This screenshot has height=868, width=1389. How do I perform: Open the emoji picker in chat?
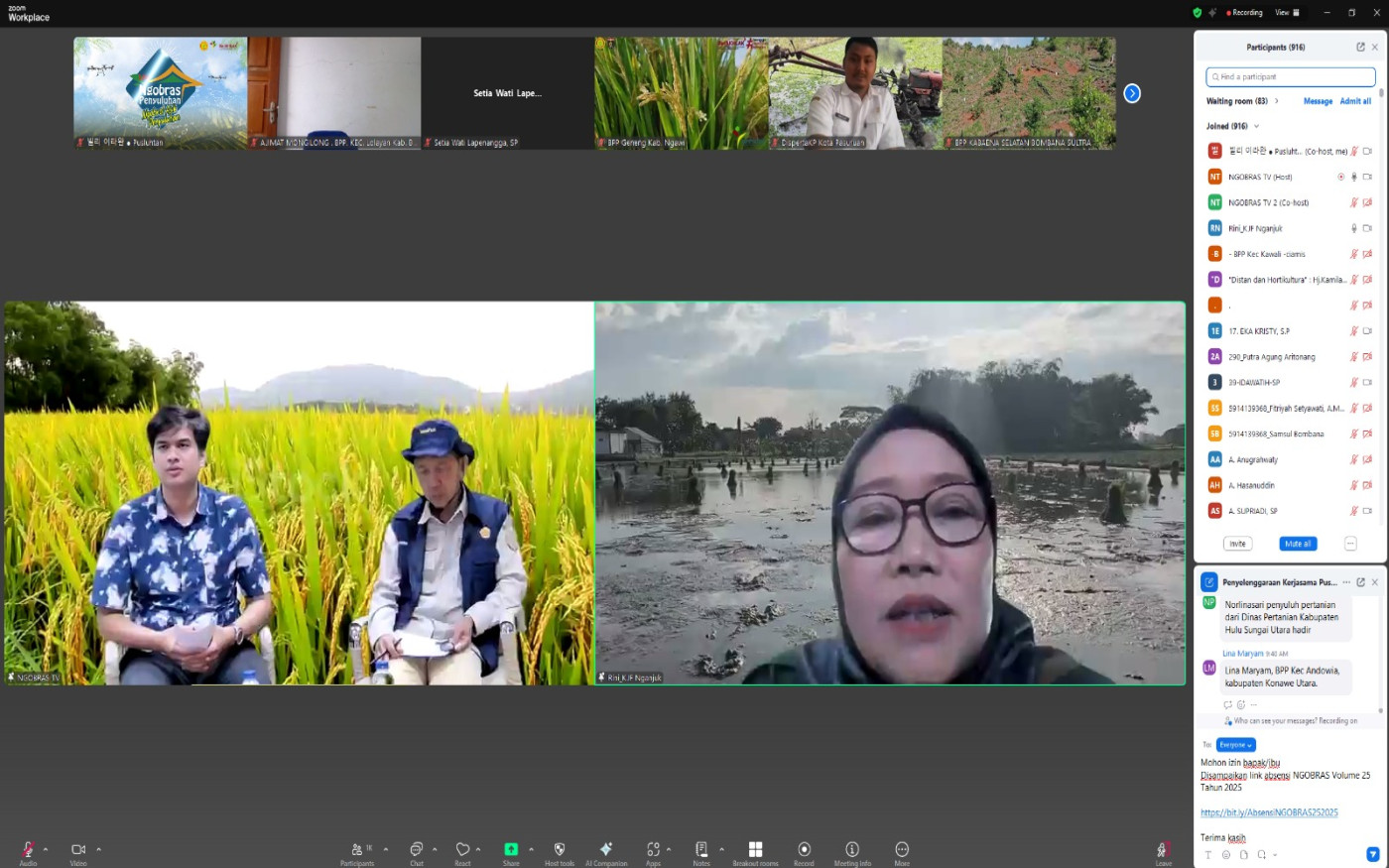pos(1226,855)
